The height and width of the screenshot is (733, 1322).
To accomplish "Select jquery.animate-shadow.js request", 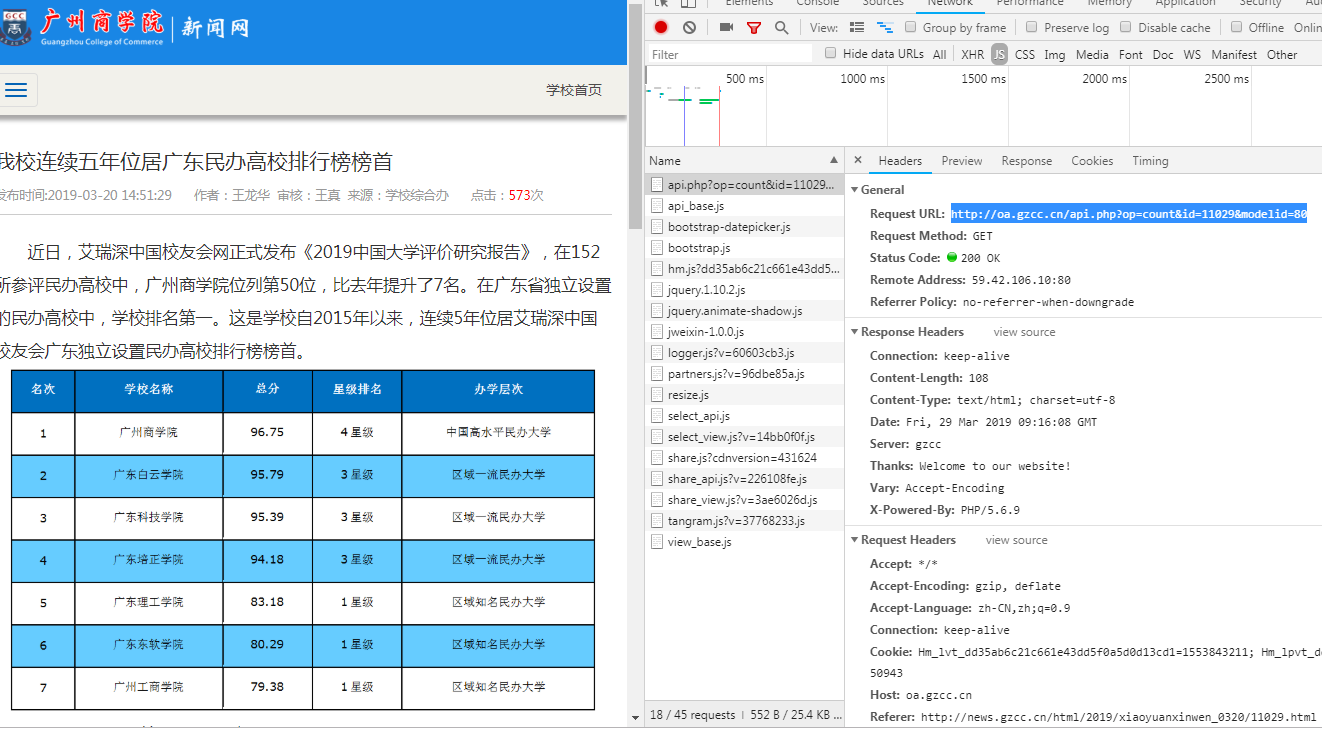I will [x=745, y=311].
